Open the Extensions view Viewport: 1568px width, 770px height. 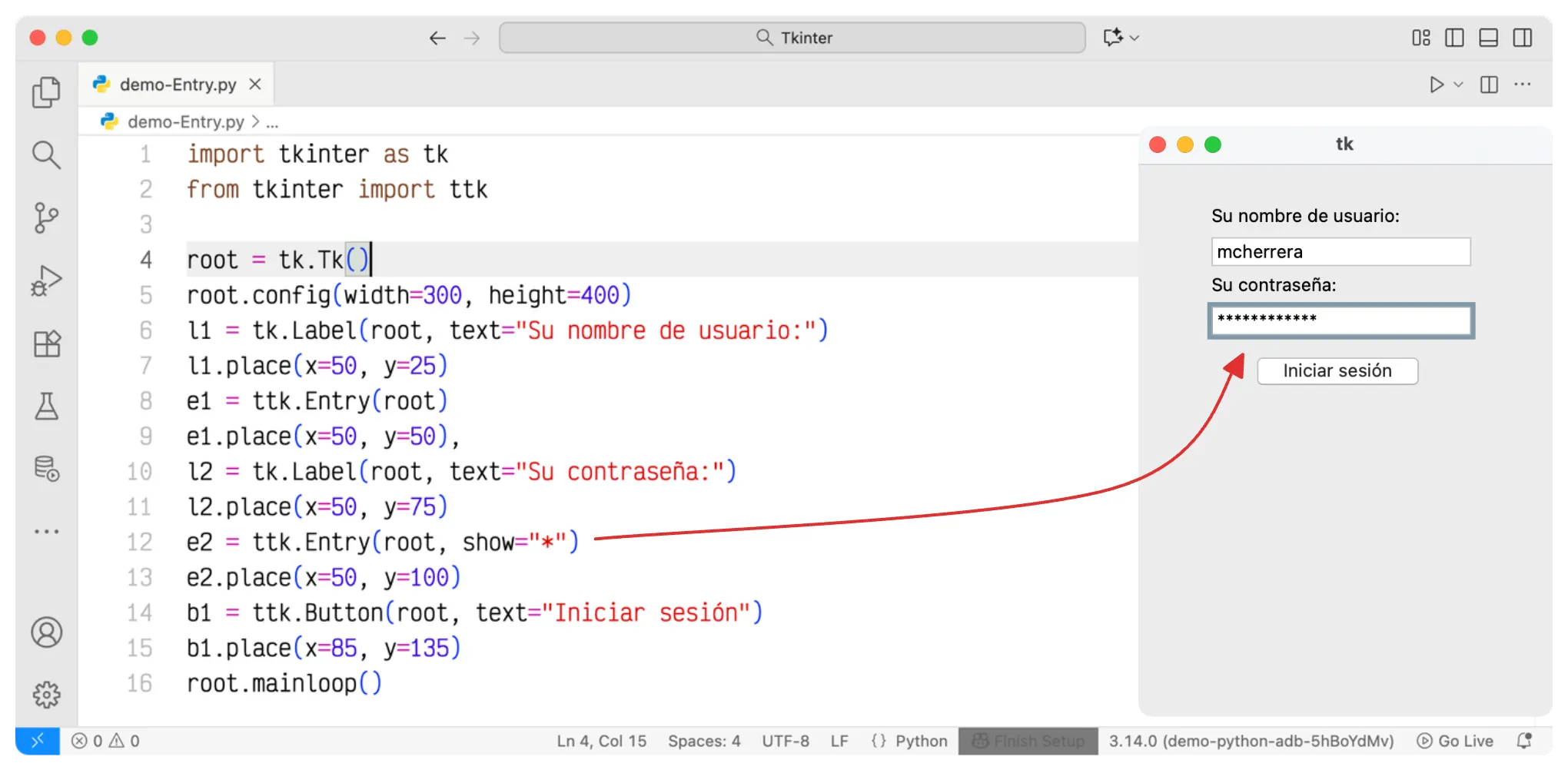(x=46, y=344)
